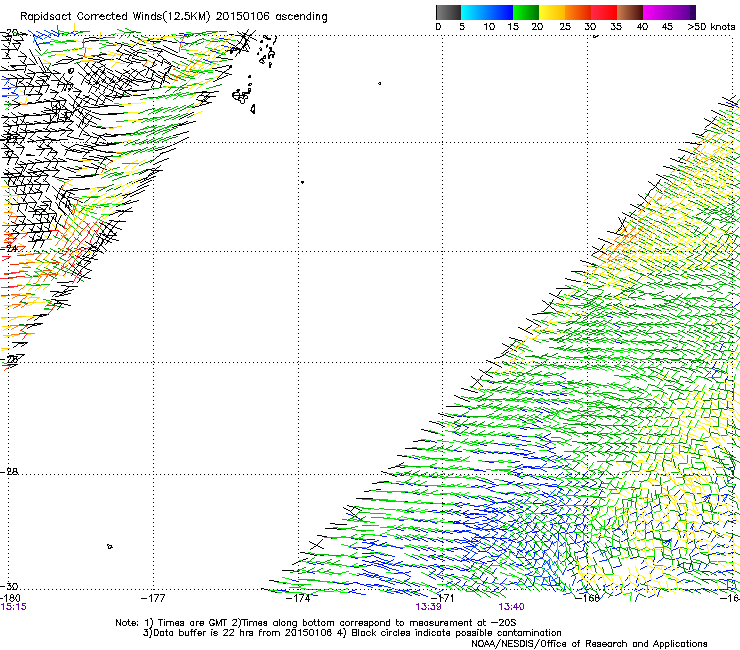This screenshot has width=740, height=650.
Task: Click the orange 25-30 knots legend segment
Action: point(578,12)
